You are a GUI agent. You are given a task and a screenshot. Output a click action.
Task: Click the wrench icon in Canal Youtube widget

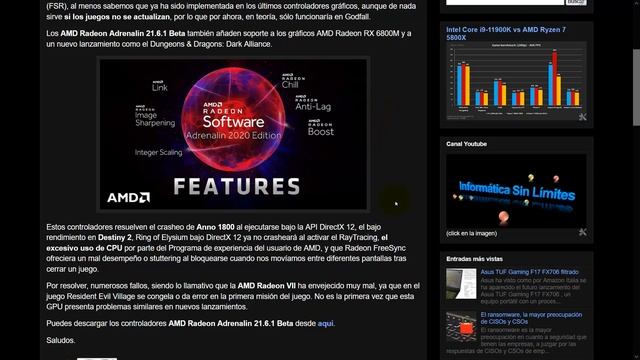(x=582, y=232)
